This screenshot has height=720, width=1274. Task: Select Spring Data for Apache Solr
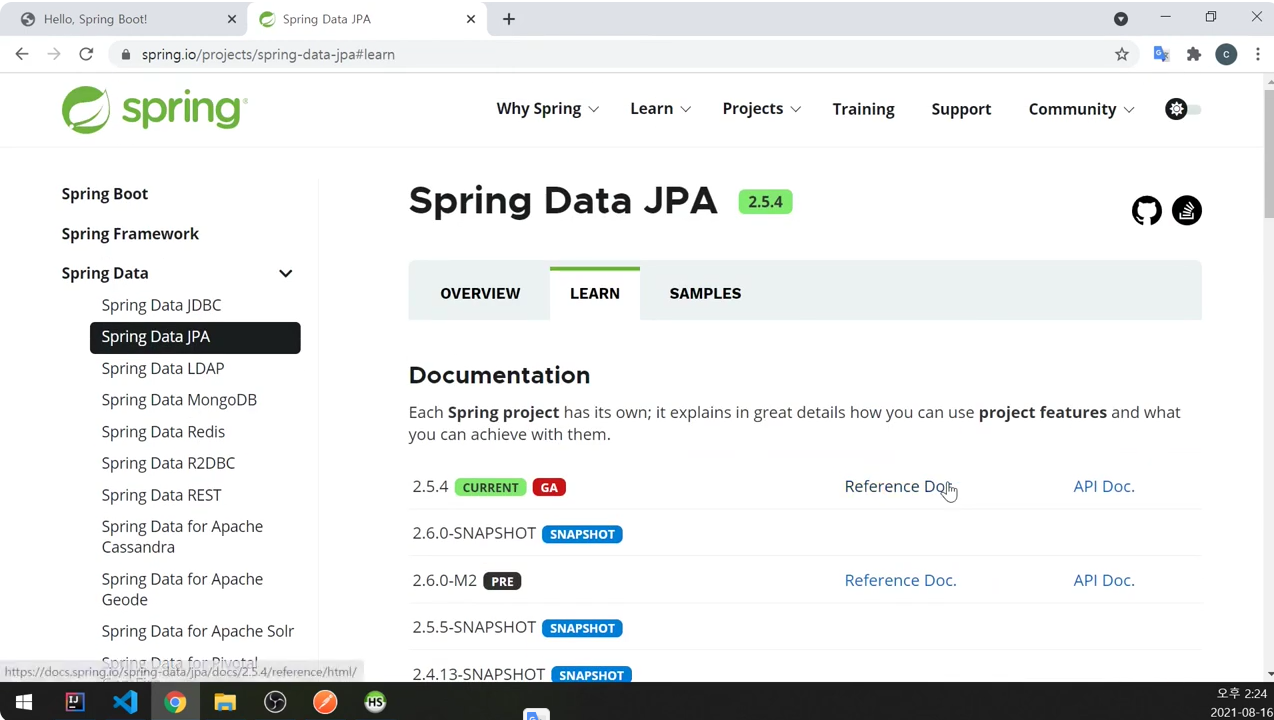[x=197, y=631]
